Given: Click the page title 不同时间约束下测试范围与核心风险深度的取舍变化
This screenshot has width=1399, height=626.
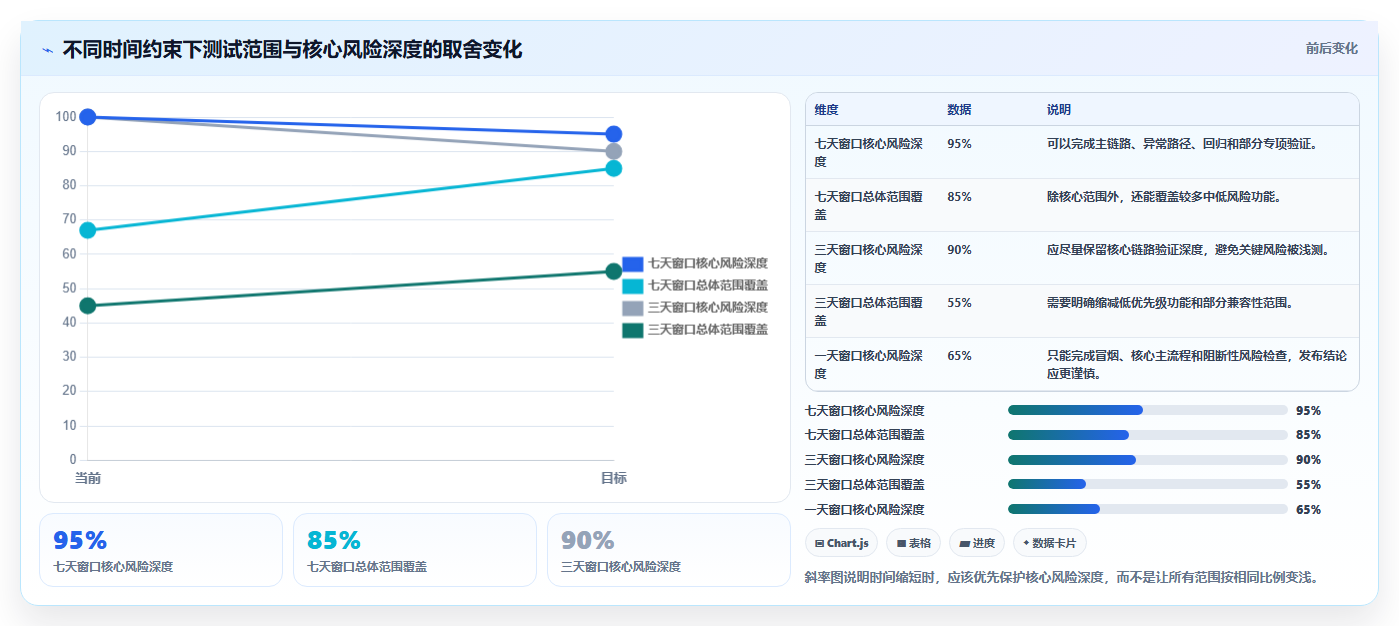Looking at the screenshot, I should point(292,50).
